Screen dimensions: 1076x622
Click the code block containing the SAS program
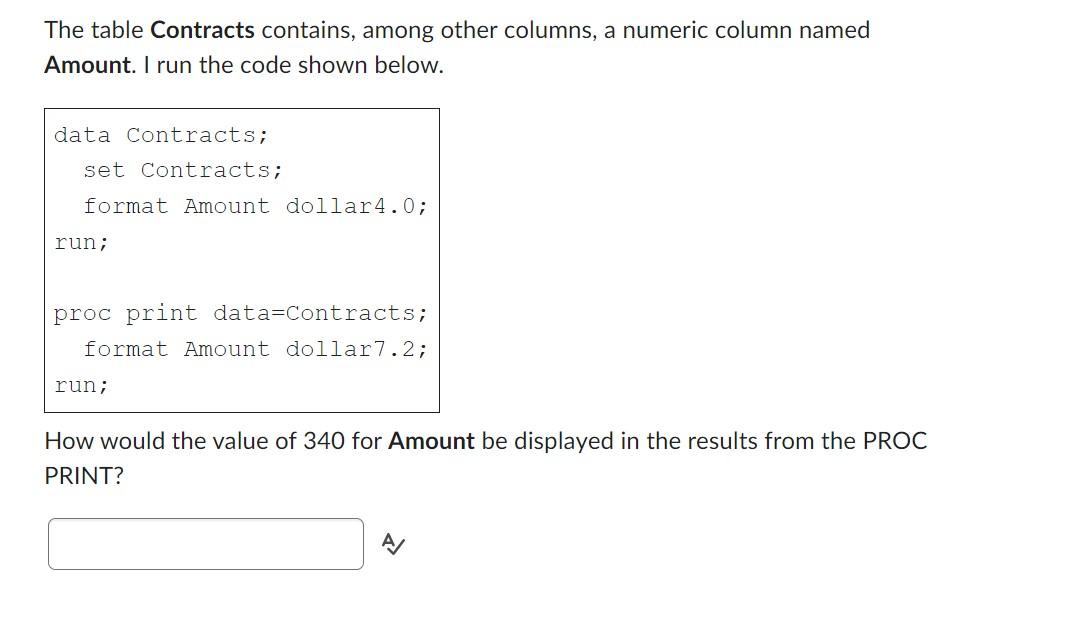click(x=240, y=260)
